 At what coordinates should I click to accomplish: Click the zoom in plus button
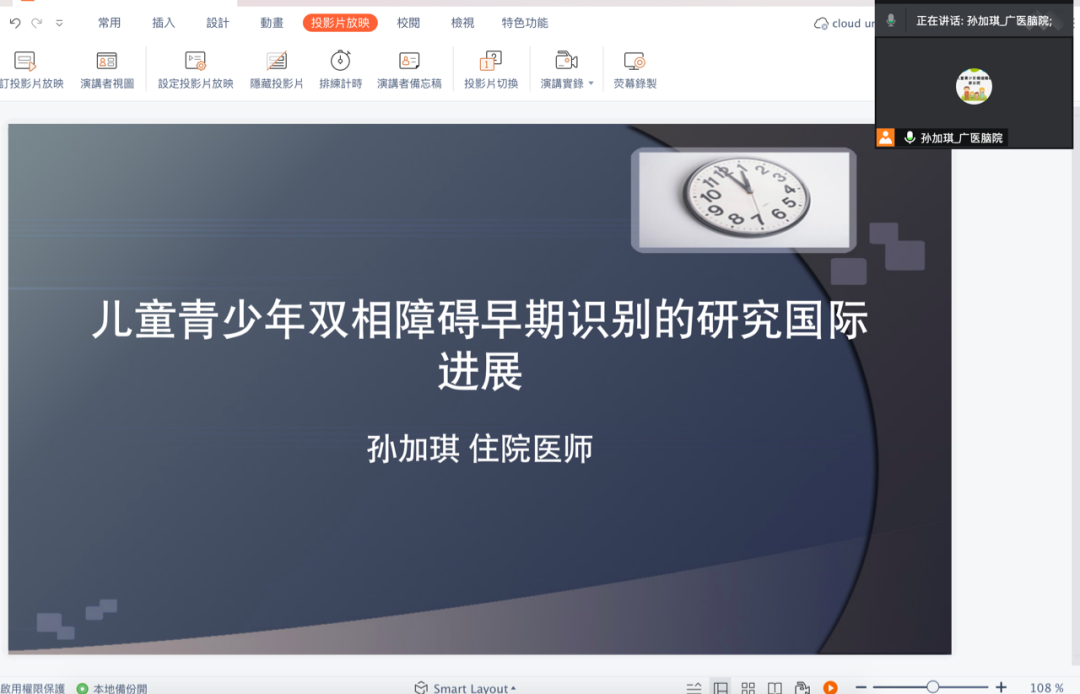point(1001,686)
